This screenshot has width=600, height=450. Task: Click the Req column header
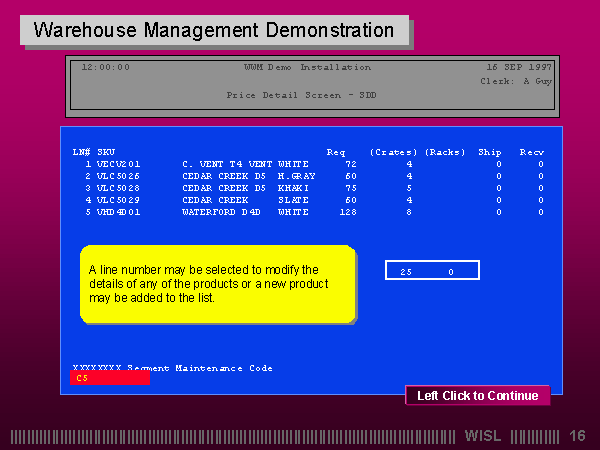coord(336,152)
